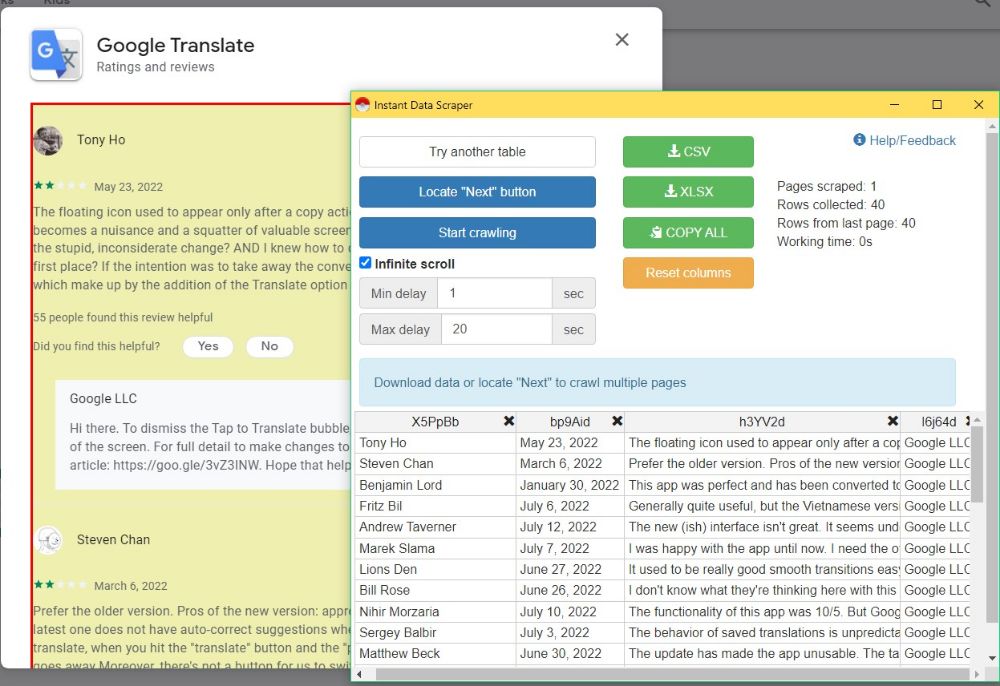Click the l6j64d column header
The width and height of the screenshot is (1000, 686).
tap(938, 422)
